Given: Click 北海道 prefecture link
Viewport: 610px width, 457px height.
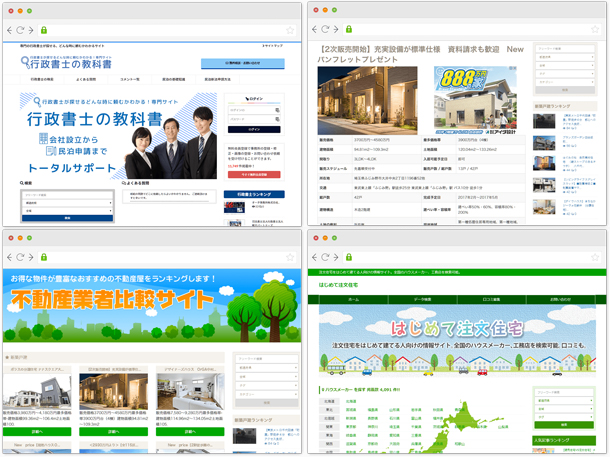Looking at the screenshot, I should 351,401.
